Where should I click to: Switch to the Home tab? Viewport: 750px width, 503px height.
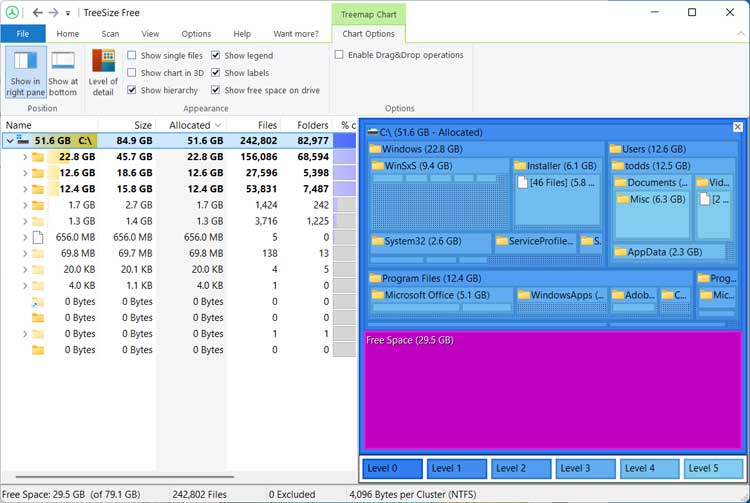click(68, 34)
